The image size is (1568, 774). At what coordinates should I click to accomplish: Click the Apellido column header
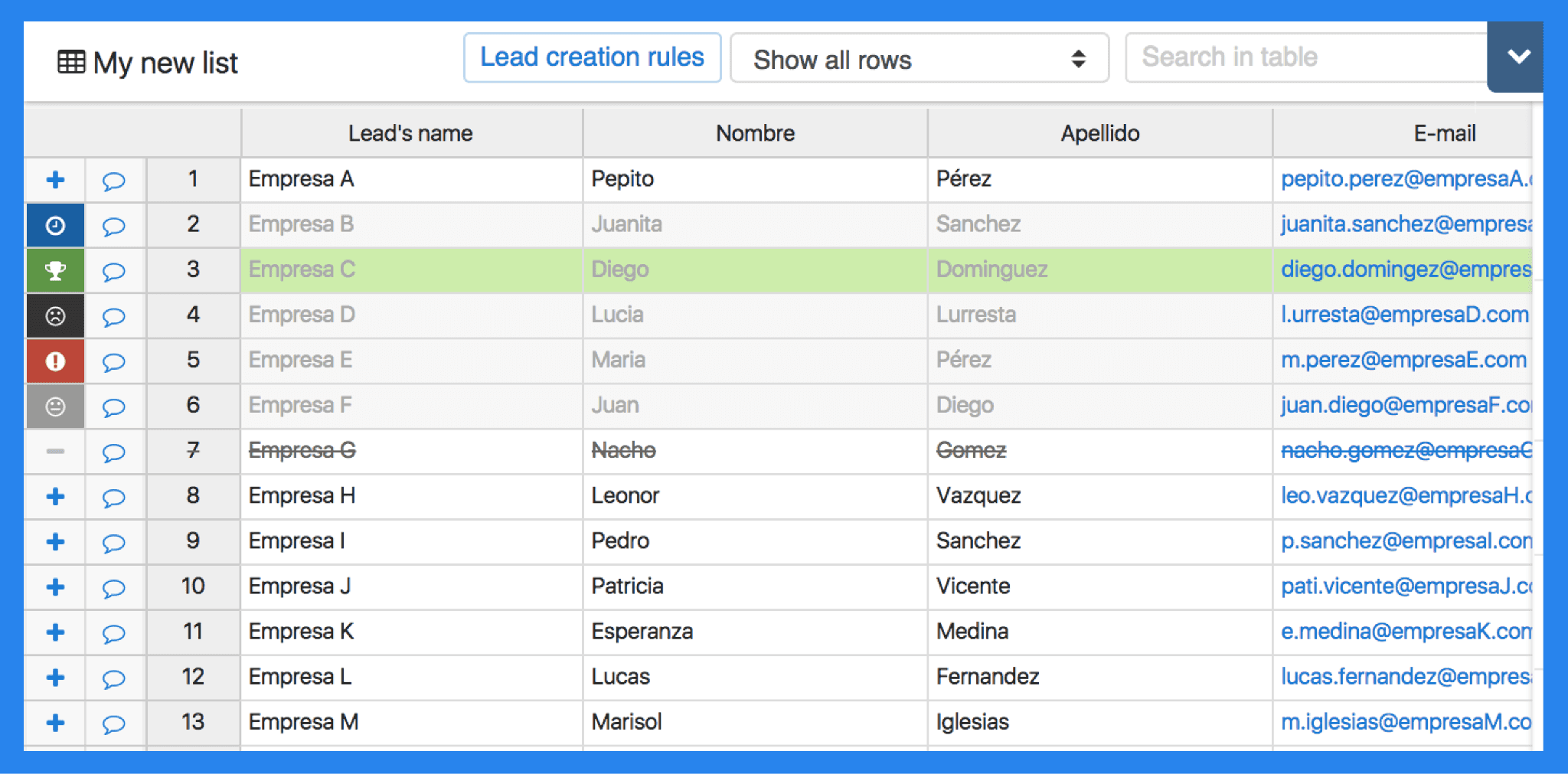click(x=1100, y=133)
